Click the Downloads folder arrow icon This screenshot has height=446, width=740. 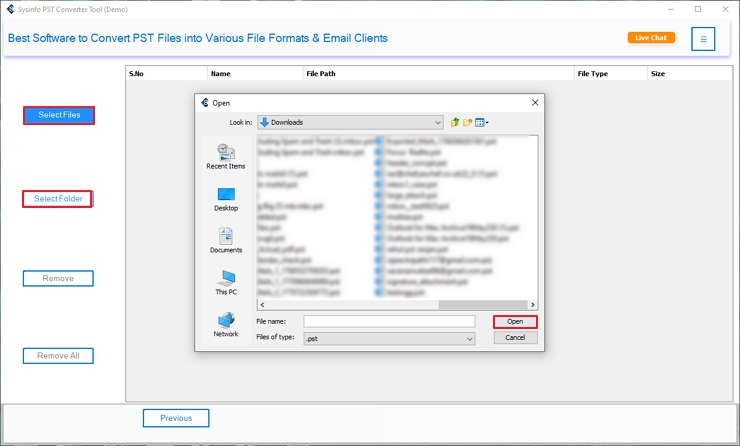pos(265,122)
